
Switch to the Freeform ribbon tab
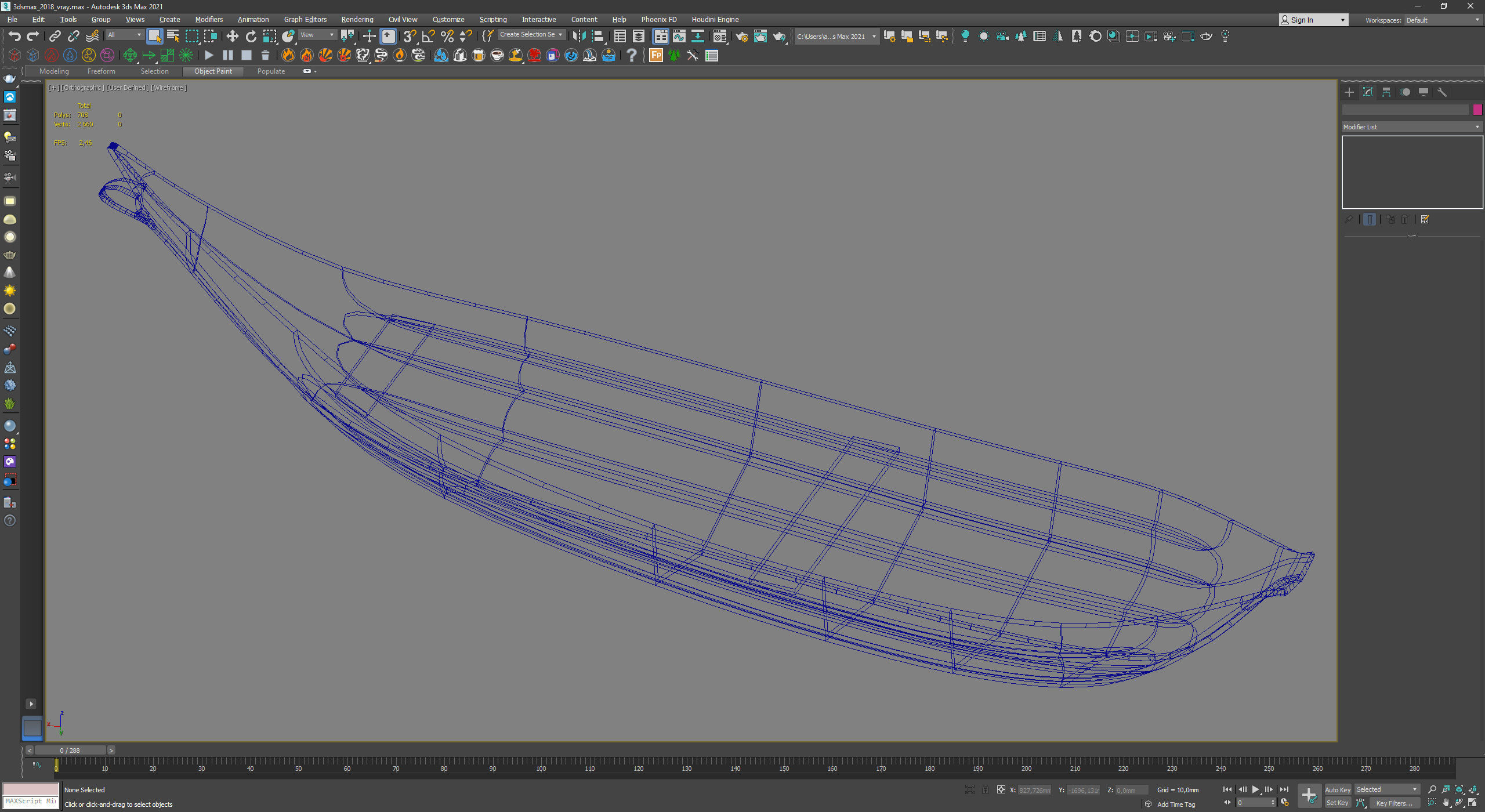tap(102, 71)
